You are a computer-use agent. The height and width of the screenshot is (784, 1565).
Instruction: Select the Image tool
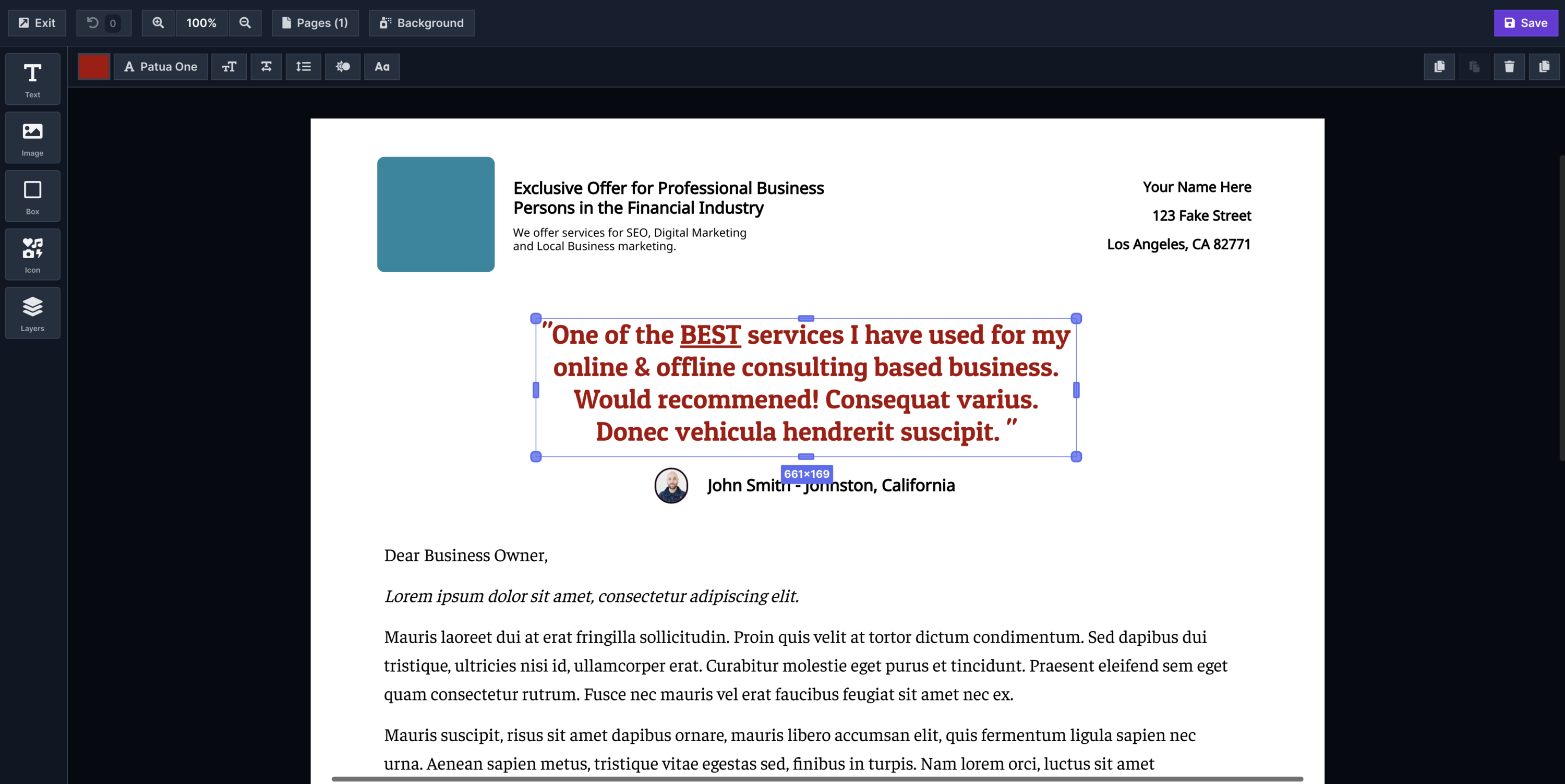click(x=33, y=138)
